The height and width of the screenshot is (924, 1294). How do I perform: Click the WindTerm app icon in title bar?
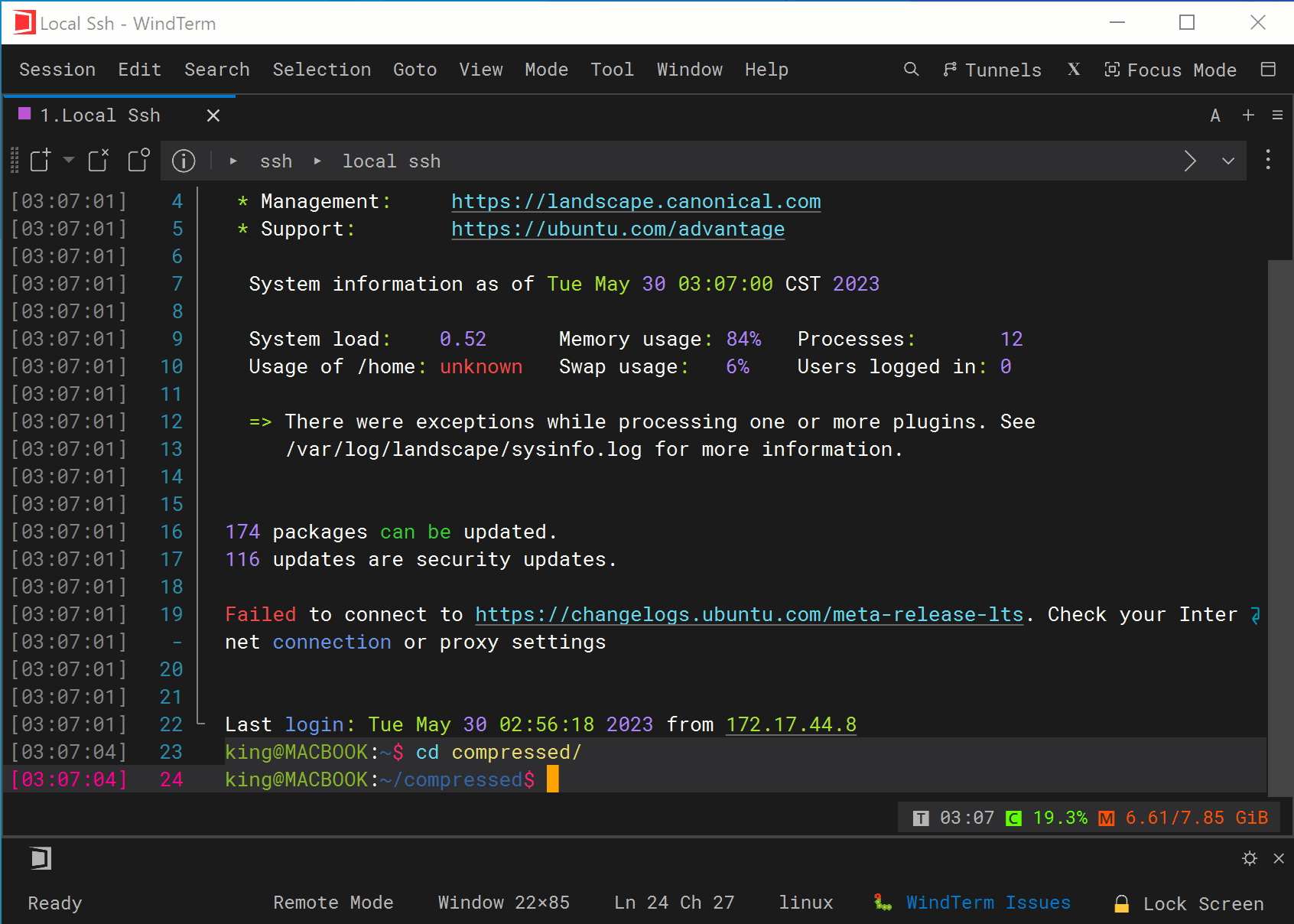coord(24,23)
